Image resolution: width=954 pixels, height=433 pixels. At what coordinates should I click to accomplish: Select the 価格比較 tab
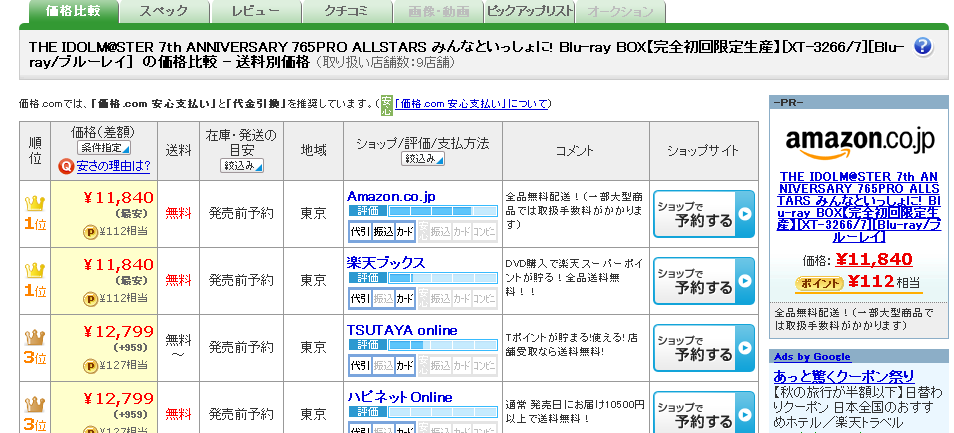(x=73, y=12)
